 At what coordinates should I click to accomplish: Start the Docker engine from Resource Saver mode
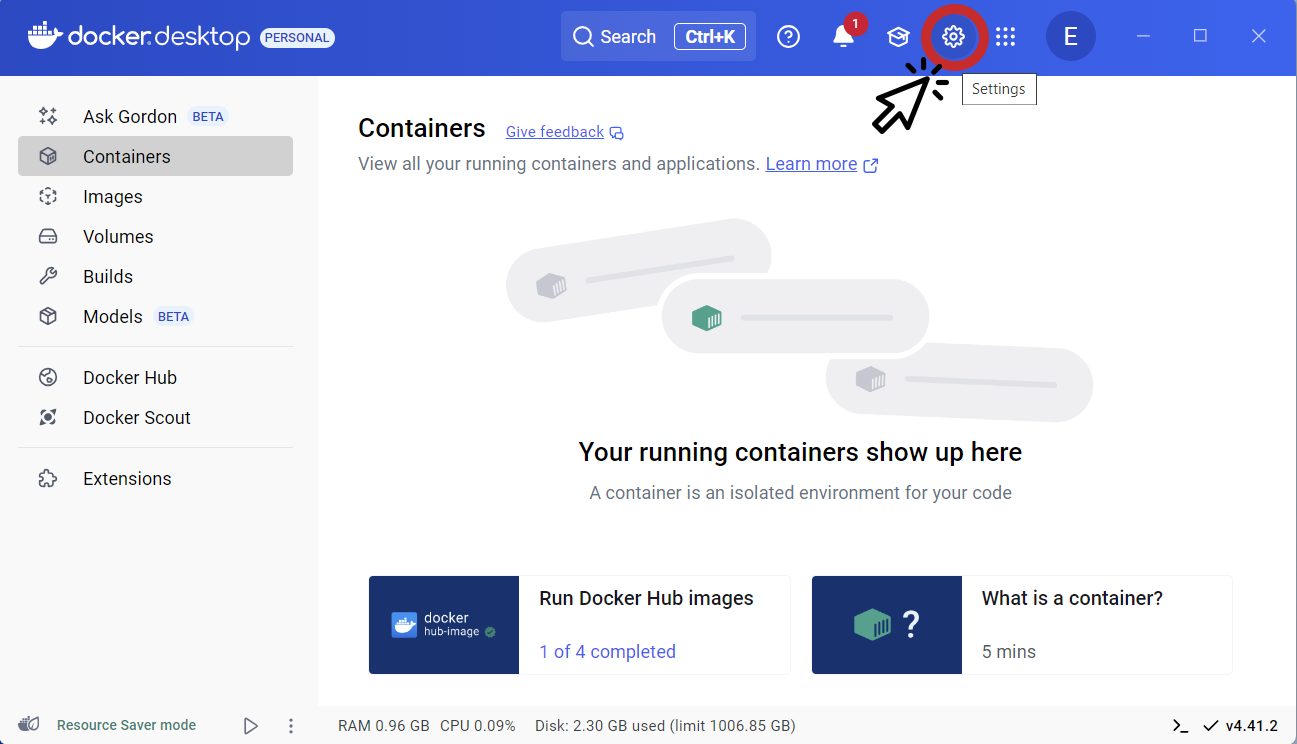pos(250,725)
